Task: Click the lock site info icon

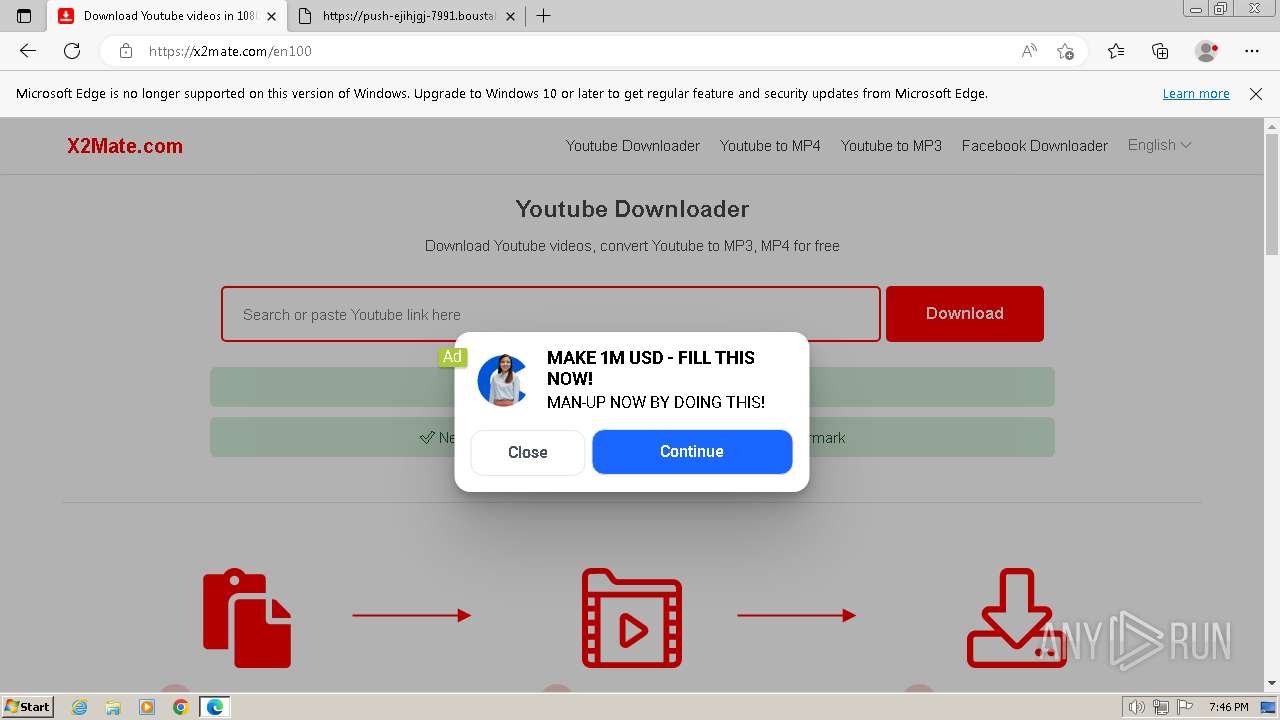Action: tap(126, 51)
